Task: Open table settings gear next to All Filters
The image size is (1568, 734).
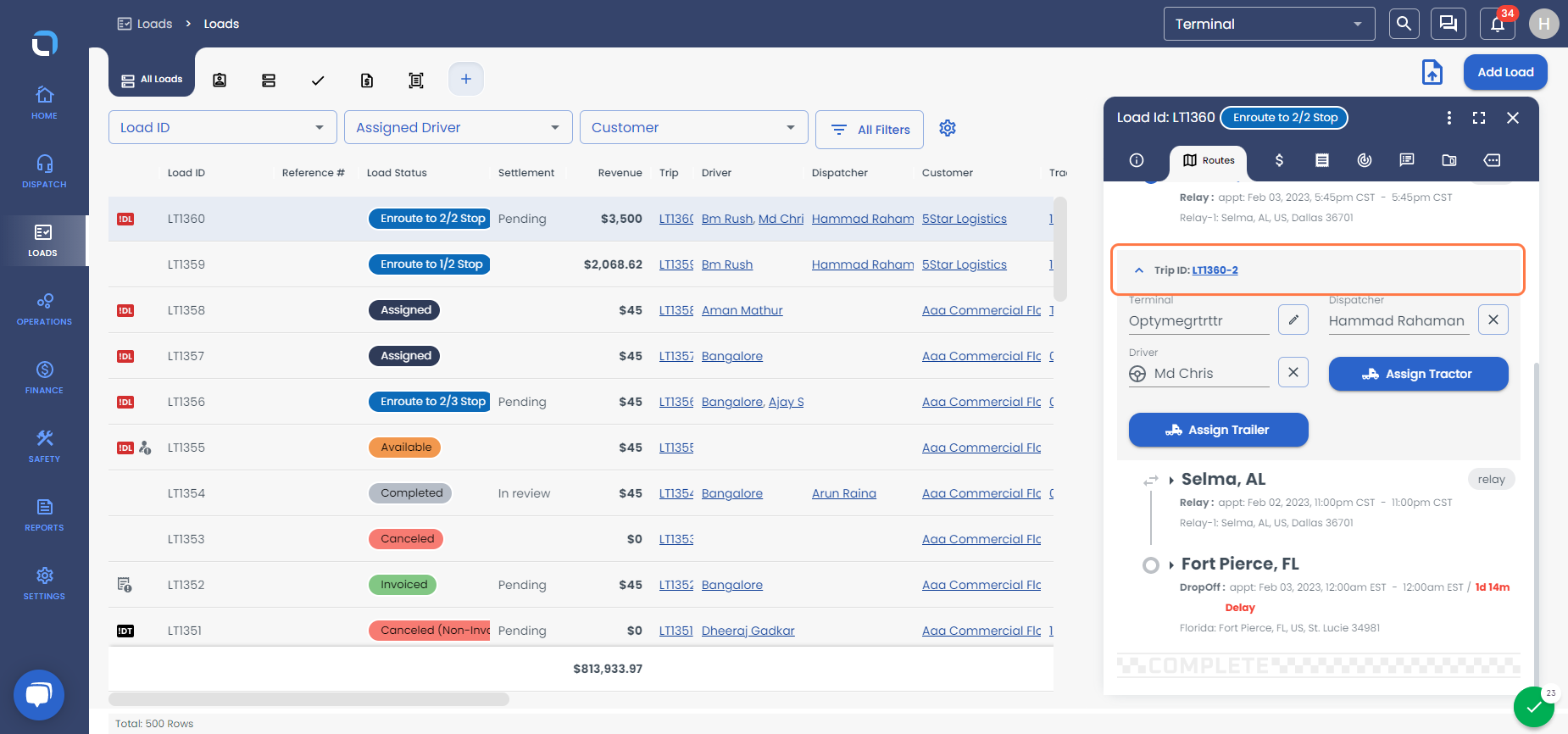Action: pyautogui.click(x=948, y=128)
